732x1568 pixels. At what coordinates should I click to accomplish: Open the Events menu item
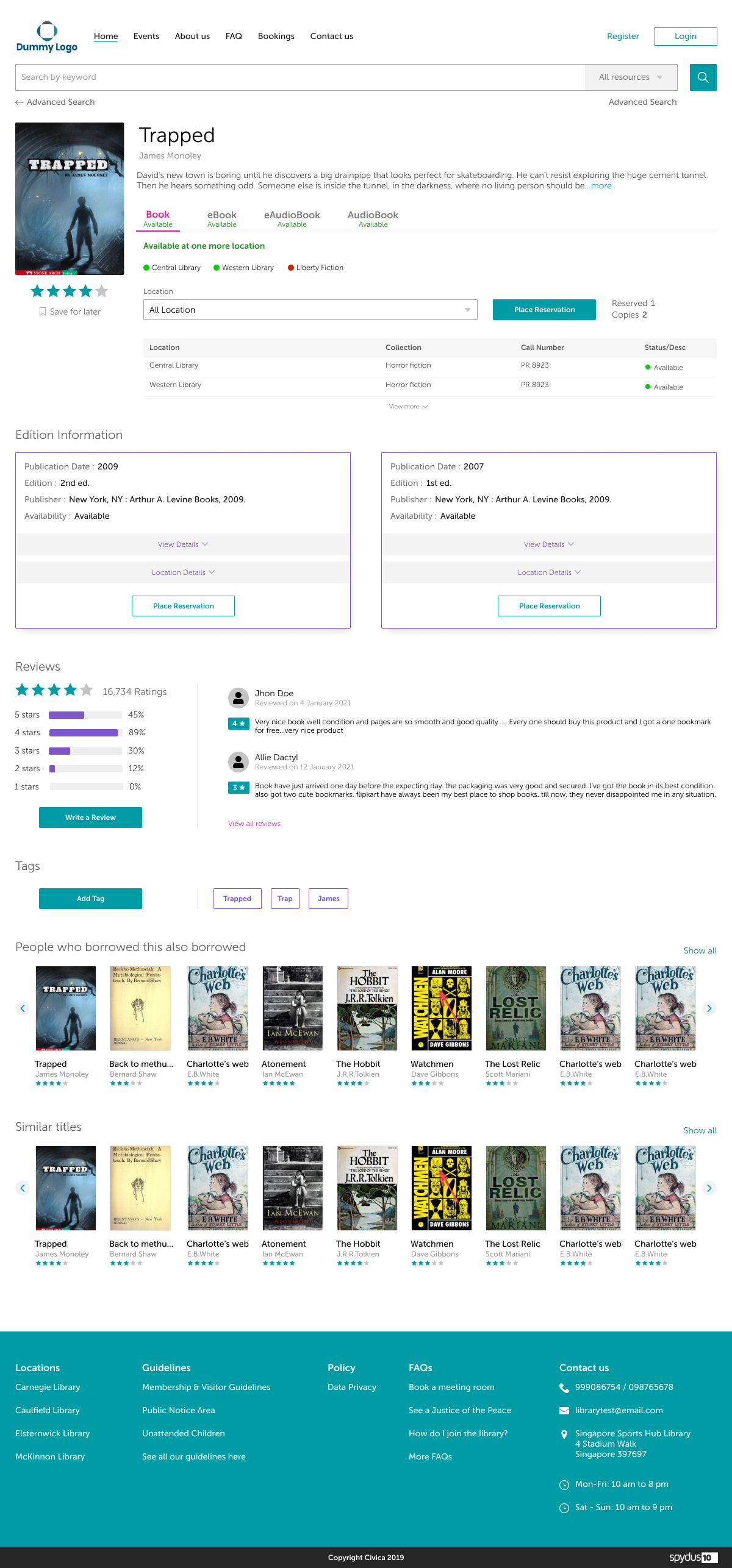pyautogui.click(x=146, y=37)
